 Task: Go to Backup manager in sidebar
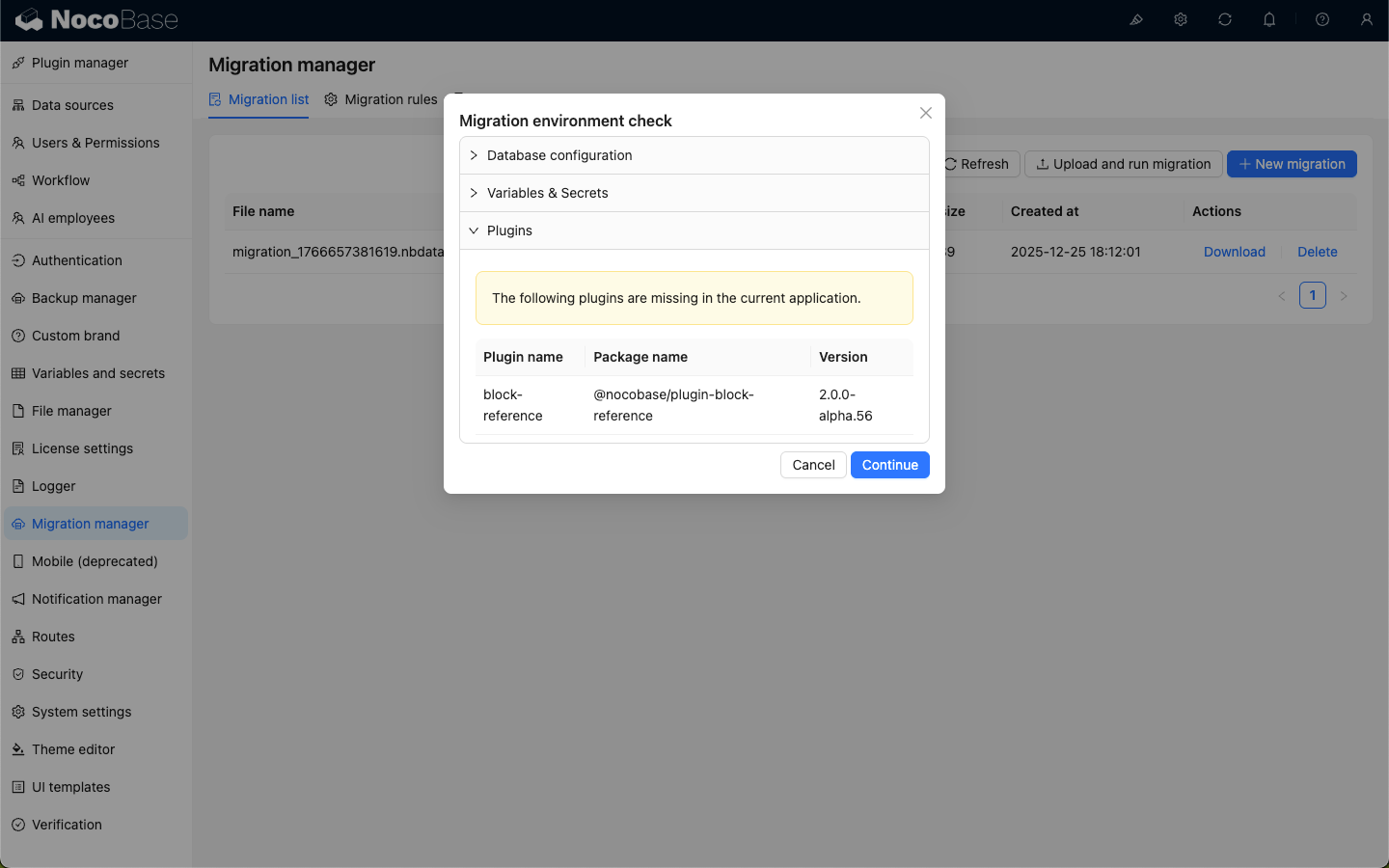(84, 298)
